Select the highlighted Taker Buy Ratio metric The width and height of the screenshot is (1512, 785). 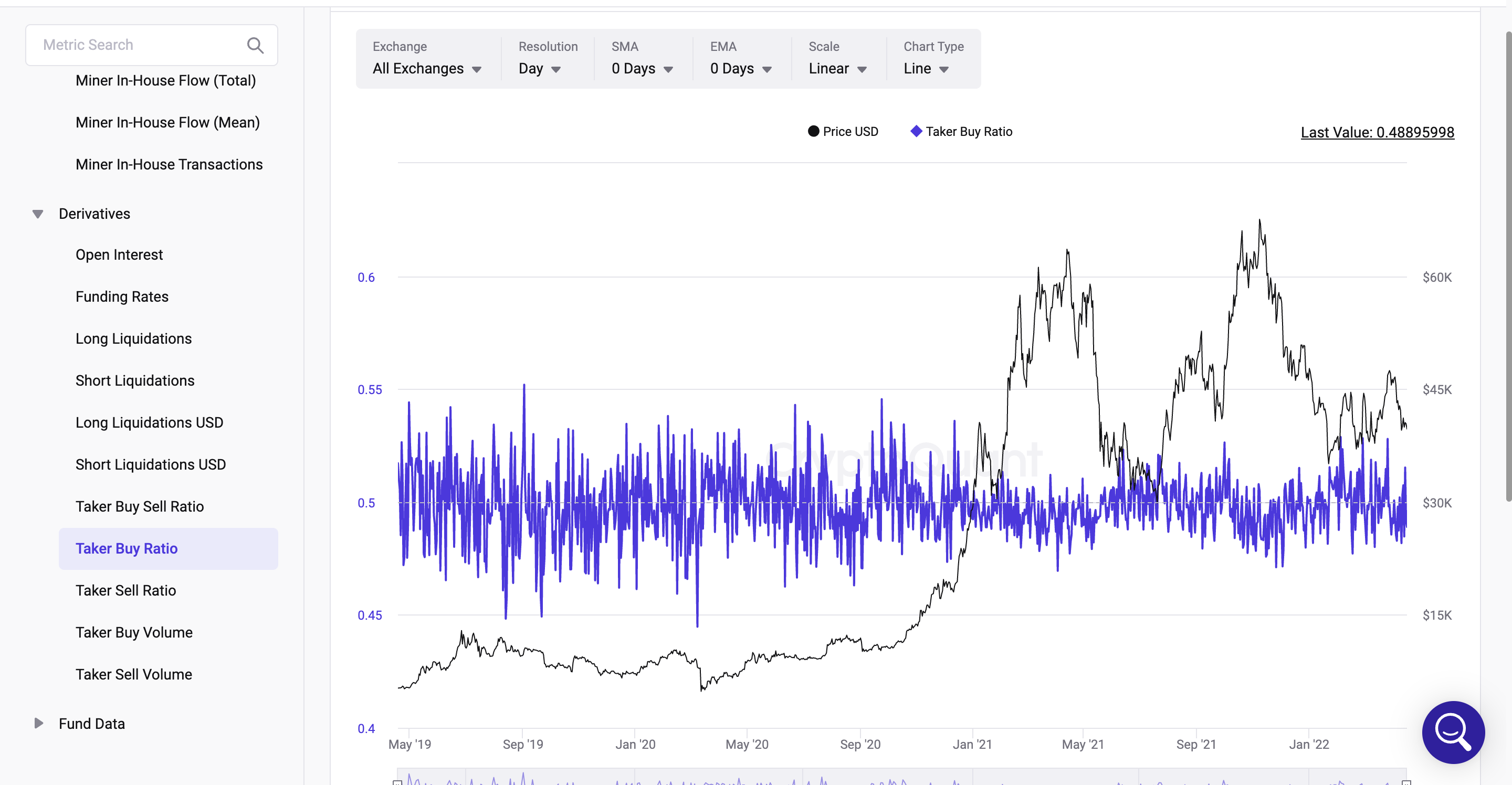(169, 548)
